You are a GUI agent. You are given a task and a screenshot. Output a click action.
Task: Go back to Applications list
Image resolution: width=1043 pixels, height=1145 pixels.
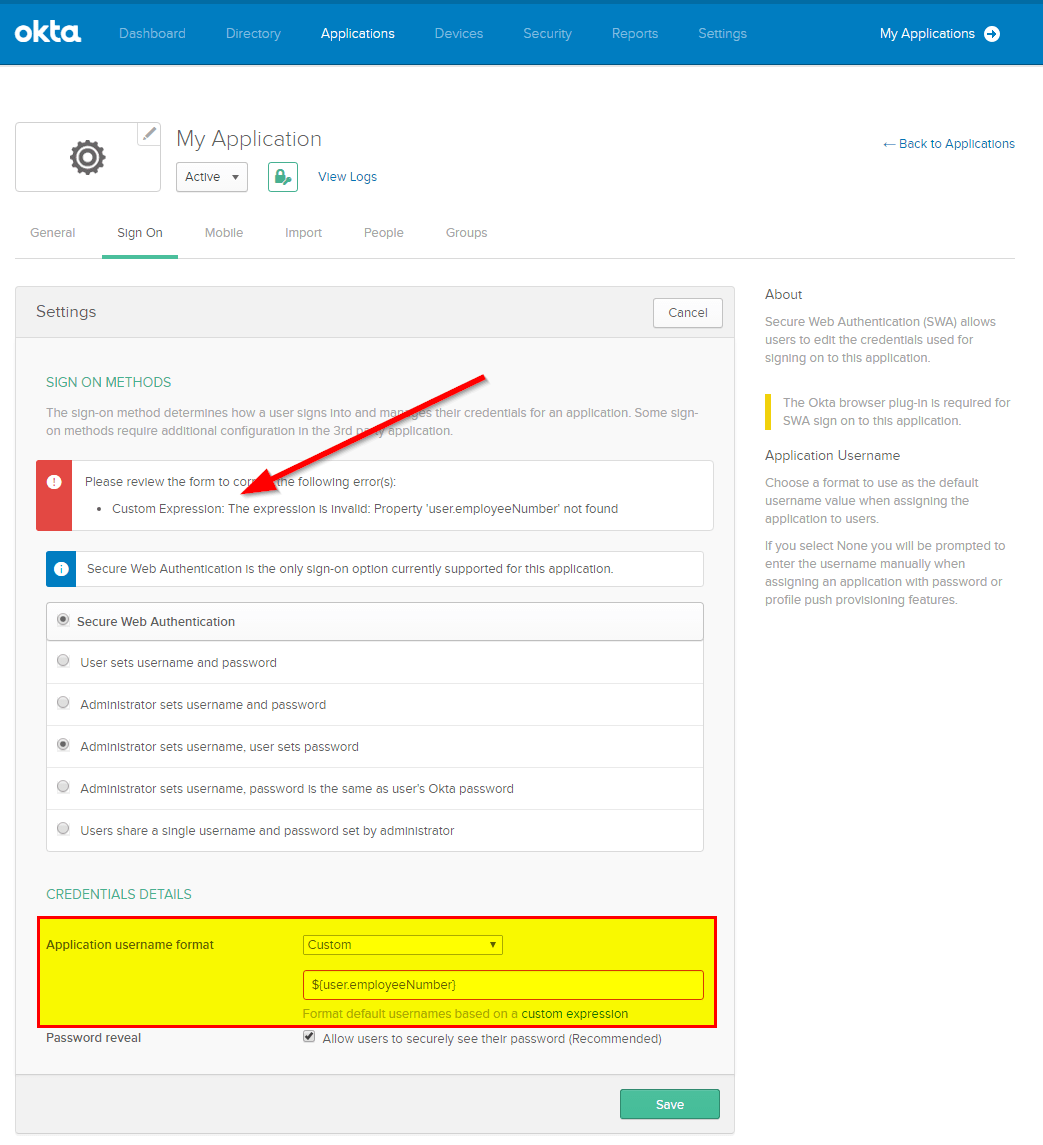tap(949, 144)
